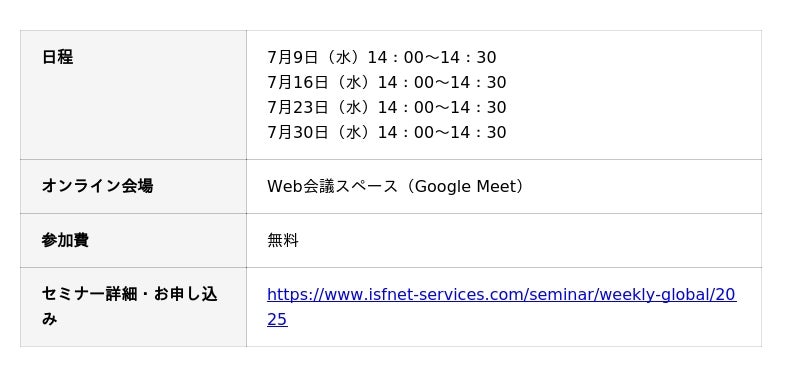Click the wrapped link text '25'
This screenshot has width=800, height=377.
pyautogui.click(x=277, y=320)
